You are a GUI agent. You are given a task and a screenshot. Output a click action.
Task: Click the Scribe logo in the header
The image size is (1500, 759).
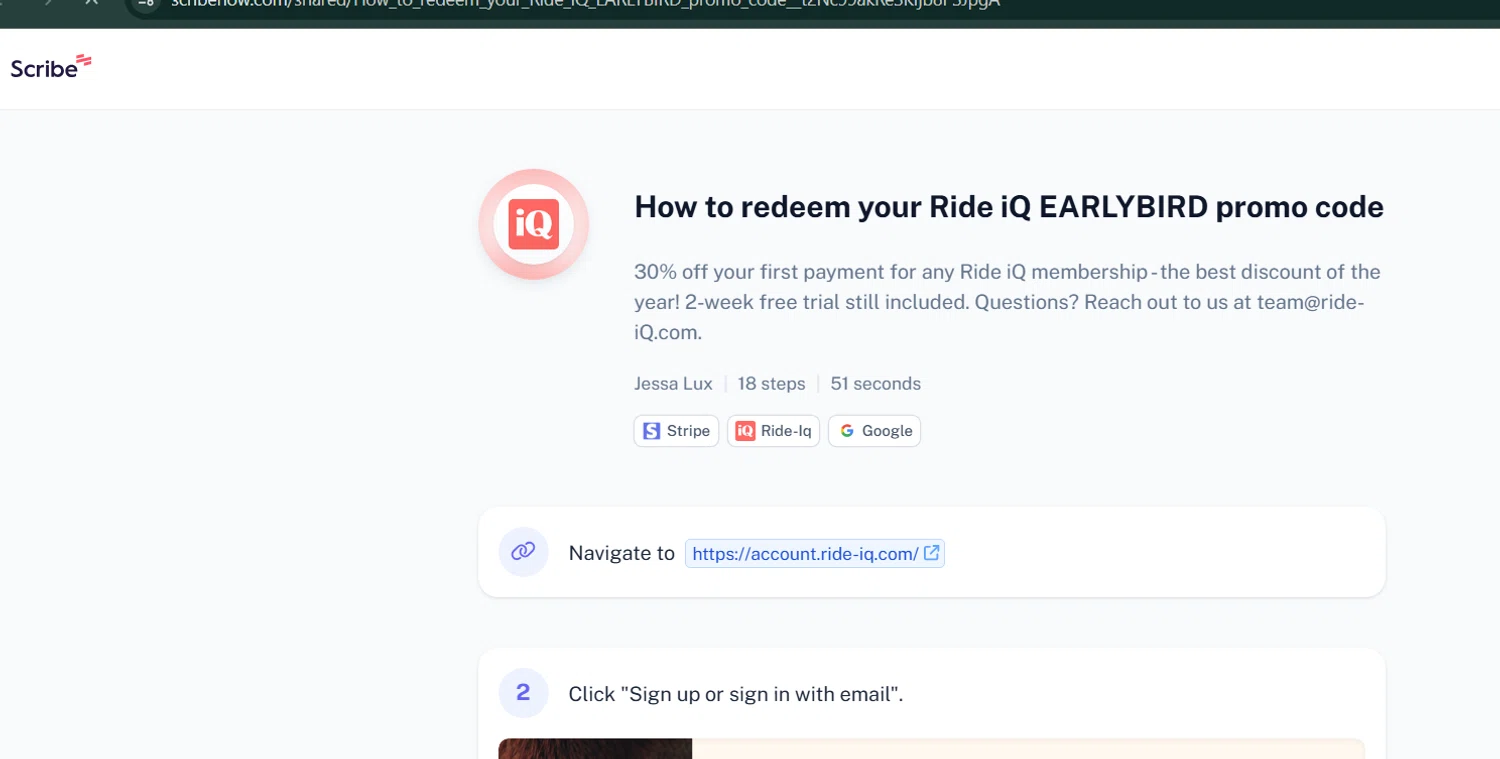[x=51, y=67]
